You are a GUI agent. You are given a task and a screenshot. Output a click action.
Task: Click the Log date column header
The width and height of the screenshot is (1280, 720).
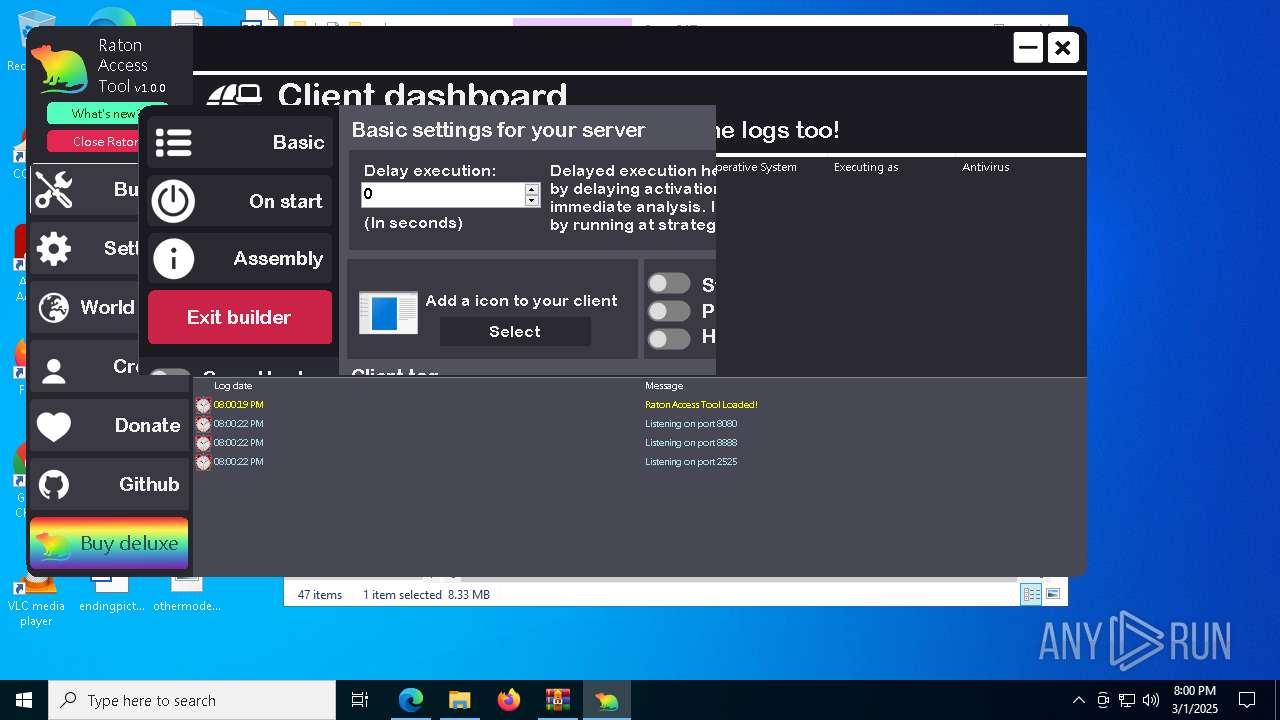[233, 386]
